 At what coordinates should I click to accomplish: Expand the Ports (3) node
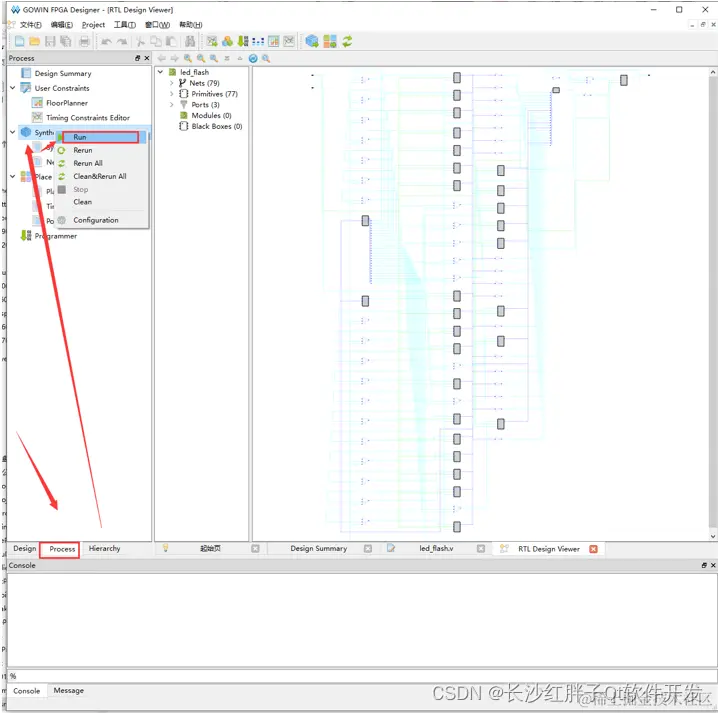172,104
